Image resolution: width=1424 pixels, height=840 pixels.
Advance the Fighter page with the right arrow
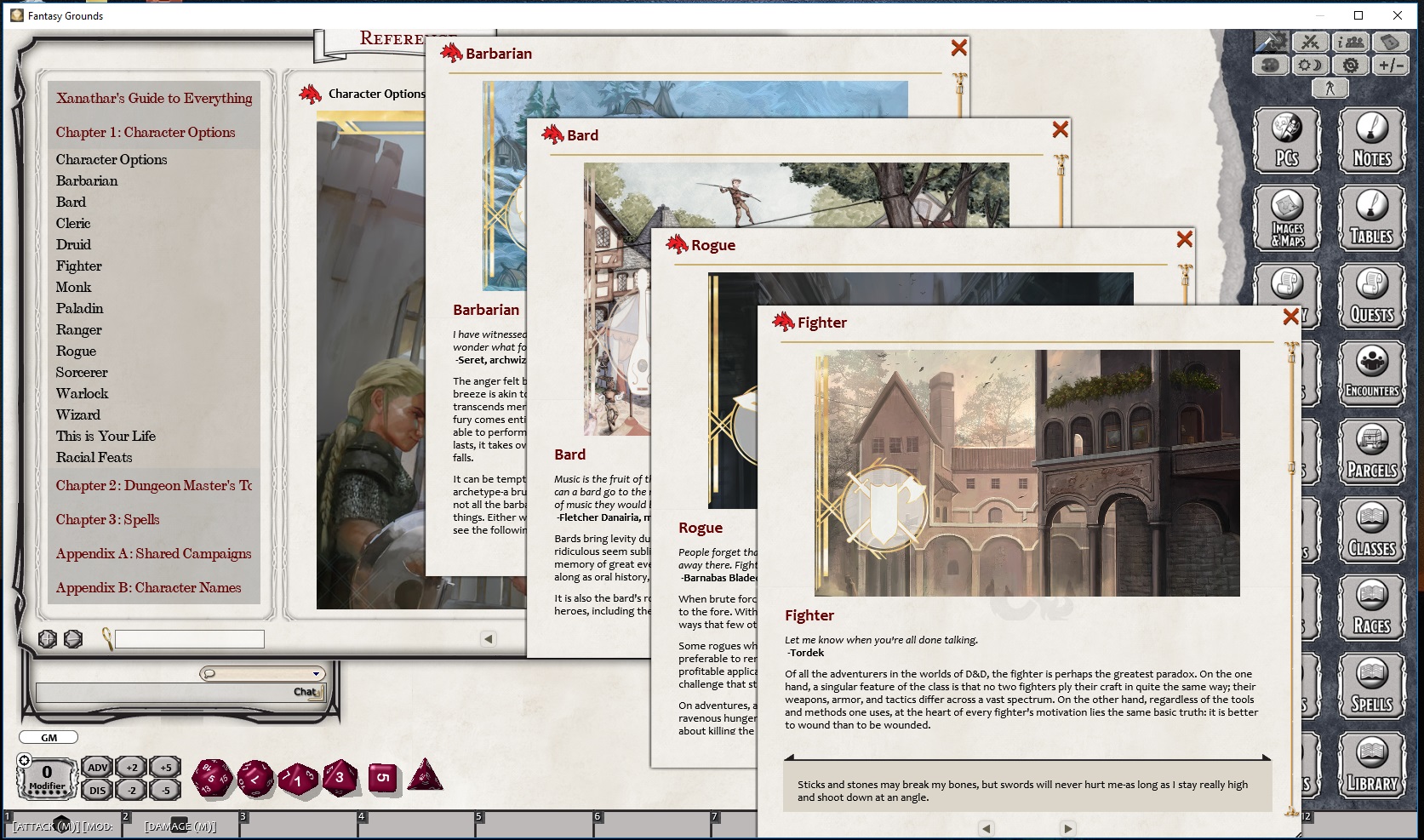1067,828
